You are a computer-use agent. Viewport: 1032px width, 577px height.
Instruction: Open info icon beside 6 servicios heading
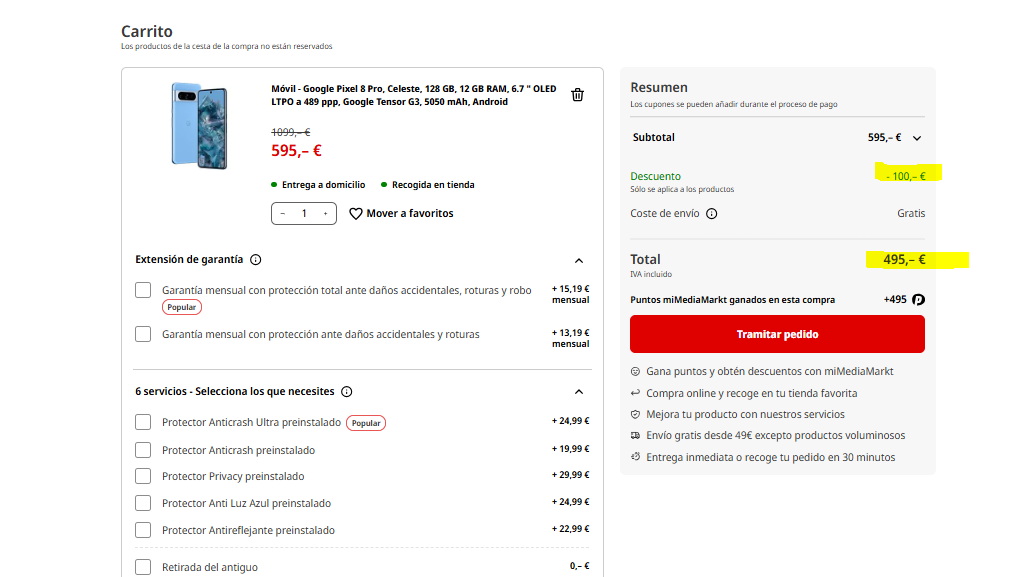pyautogui.click(x=347, y=392)
